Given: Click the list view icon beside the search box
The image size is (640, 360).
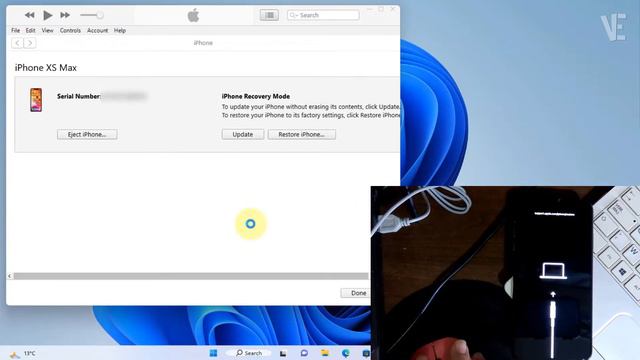Looking at the screenshot, I should [x=269, y=15].
